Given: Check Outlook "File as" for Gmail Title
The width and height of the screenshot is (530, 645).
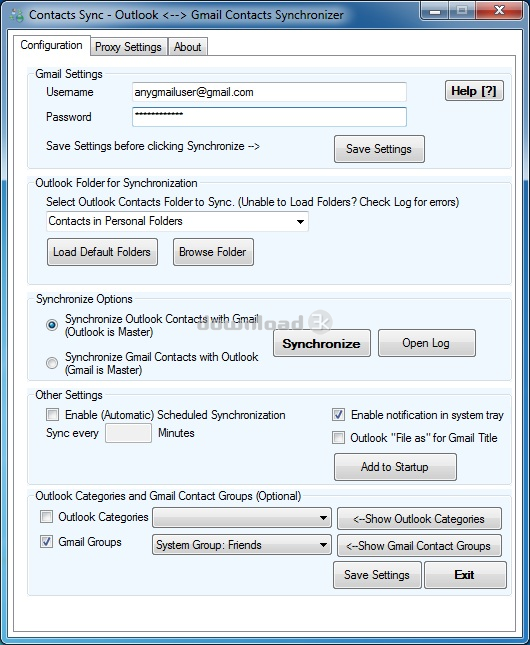Looking at the screenshot, I should [x=338, y=437].
